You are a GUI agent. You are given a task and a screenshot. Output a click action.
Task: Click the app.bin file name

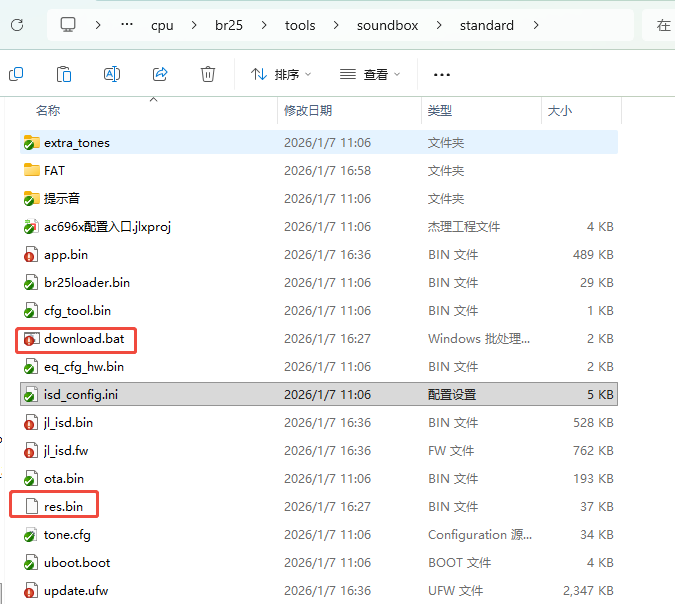(66, 255)
